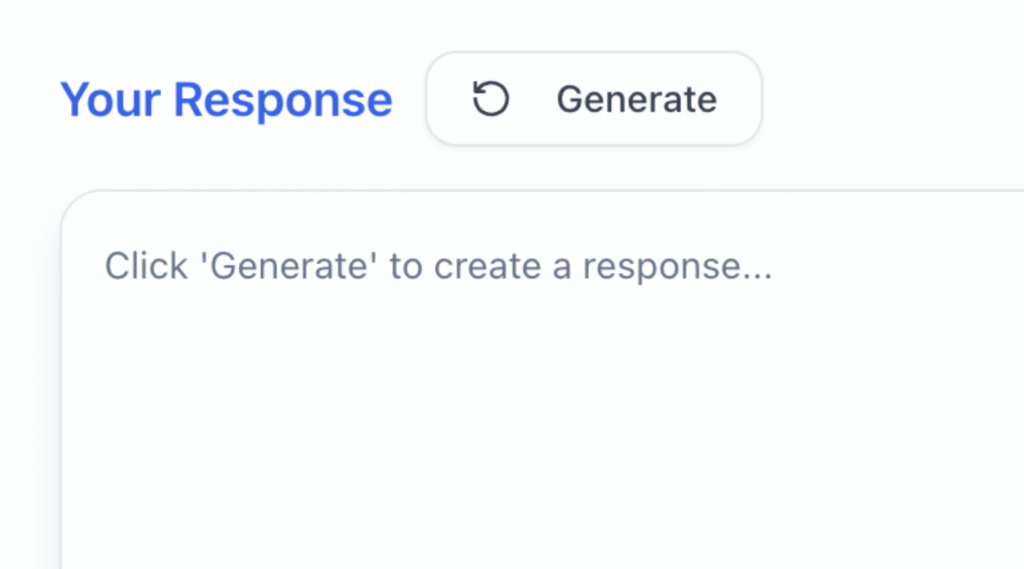This screenshot has width=1024, height=569.
Task: Select the word 'Generate' inside the button
Action: tap(637, 99)
